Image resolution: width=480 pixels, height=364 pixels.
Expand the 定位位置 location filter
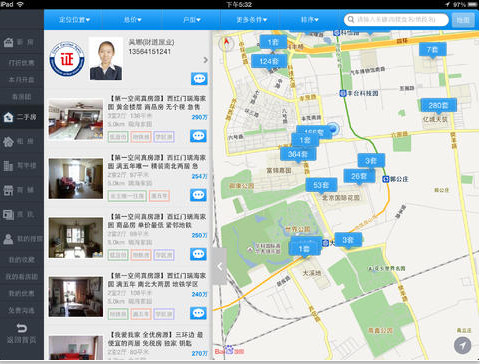(74, 20)
